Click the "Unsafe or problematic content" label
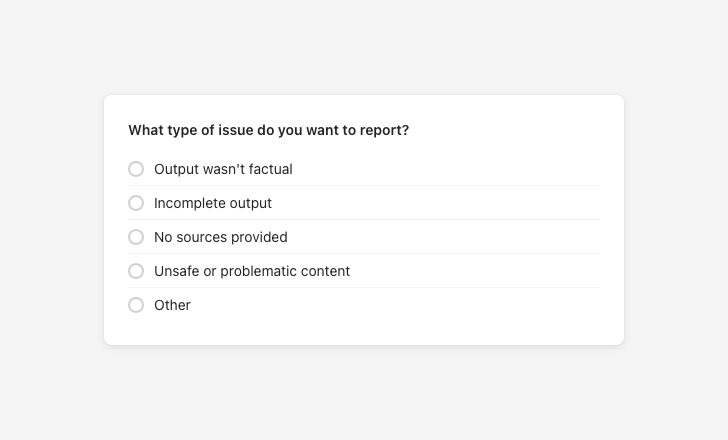Screen dimensions: 728x440 click(x=251, y=271)
